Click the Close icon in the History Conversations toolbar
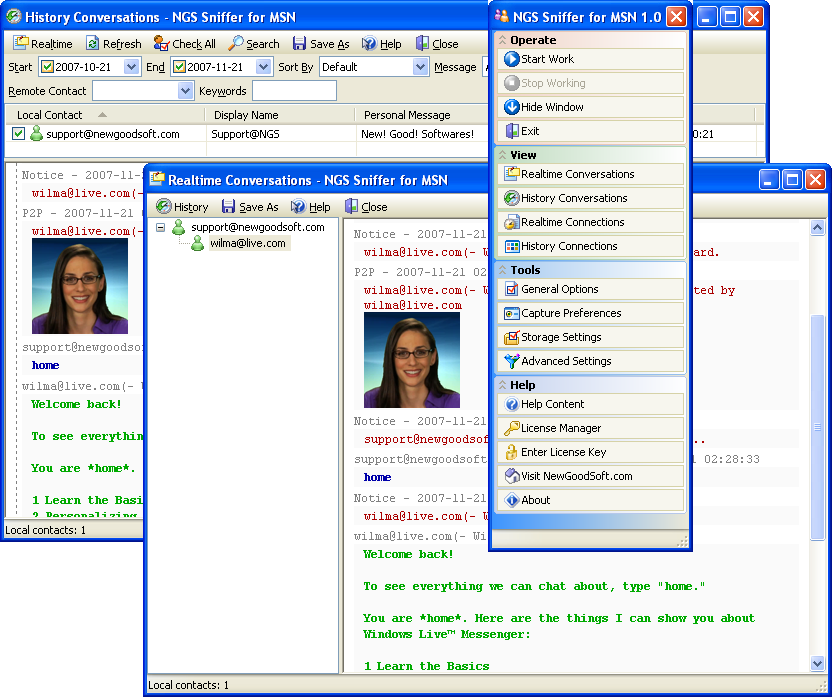Screen dimensions: 832x697 (x=422, y=43)
